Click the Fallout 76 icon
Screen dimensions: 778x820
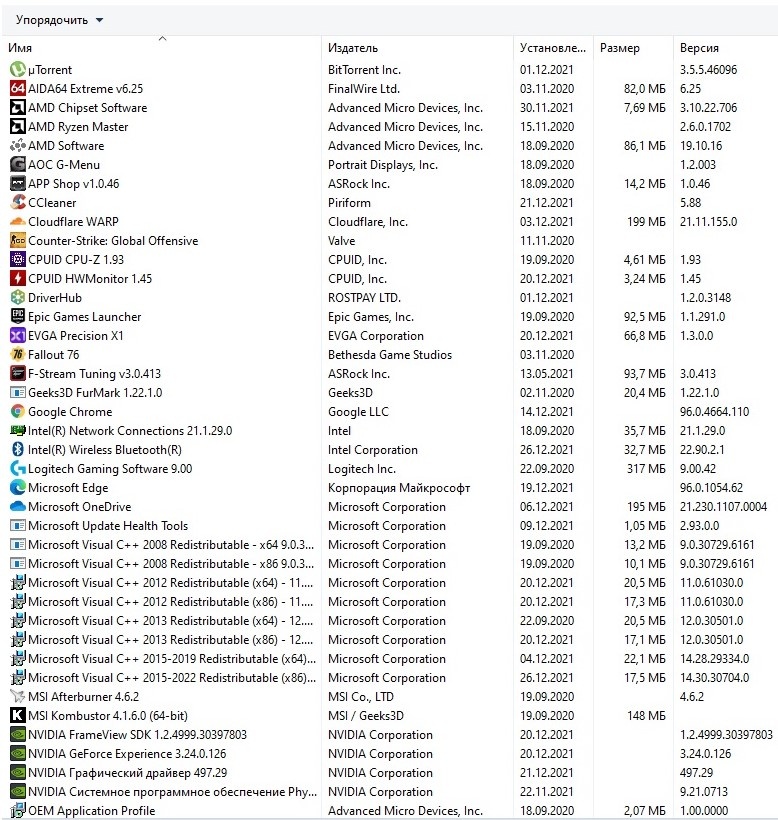click(x=18, y=355)
